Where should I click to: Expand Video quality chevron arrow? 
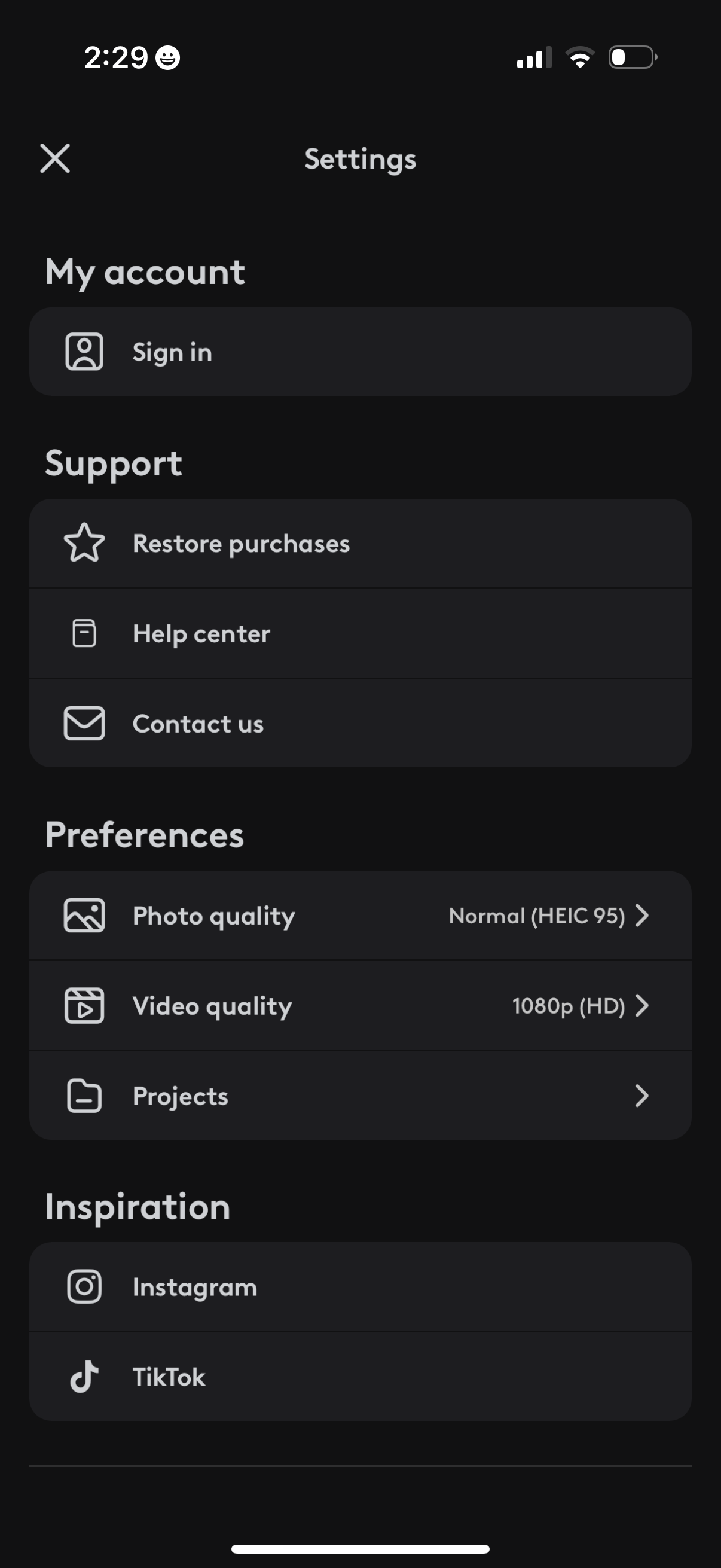pos(642,1006)
